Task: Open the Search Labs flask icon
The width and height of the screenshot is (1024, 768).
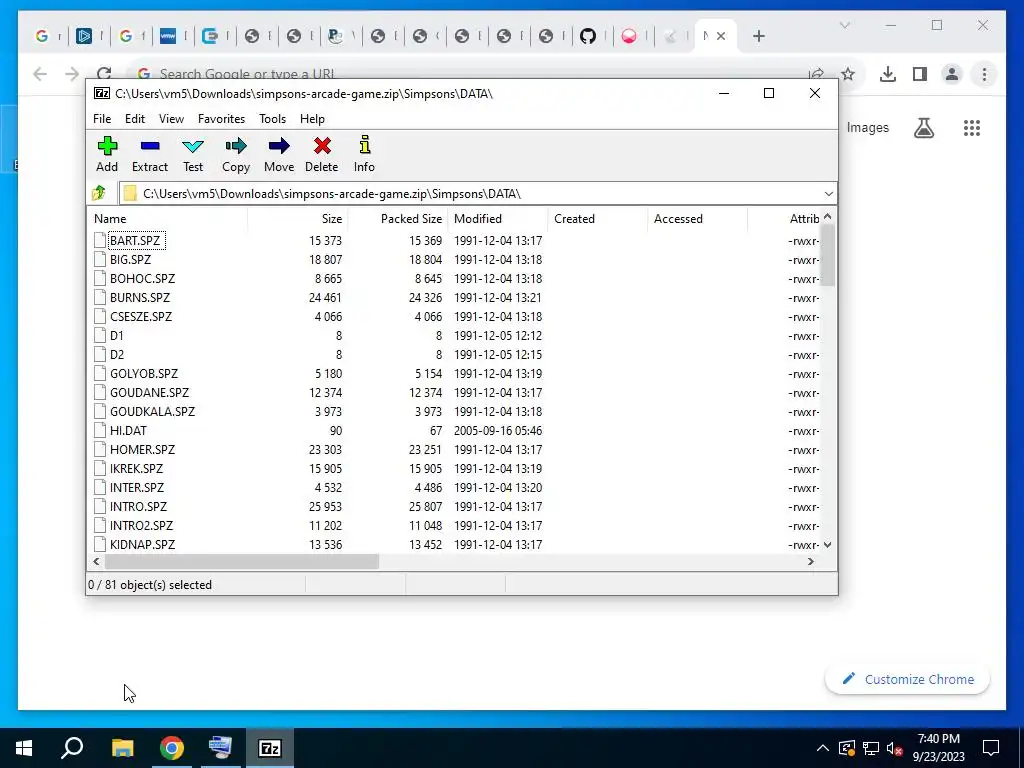Action: [923, 128]
